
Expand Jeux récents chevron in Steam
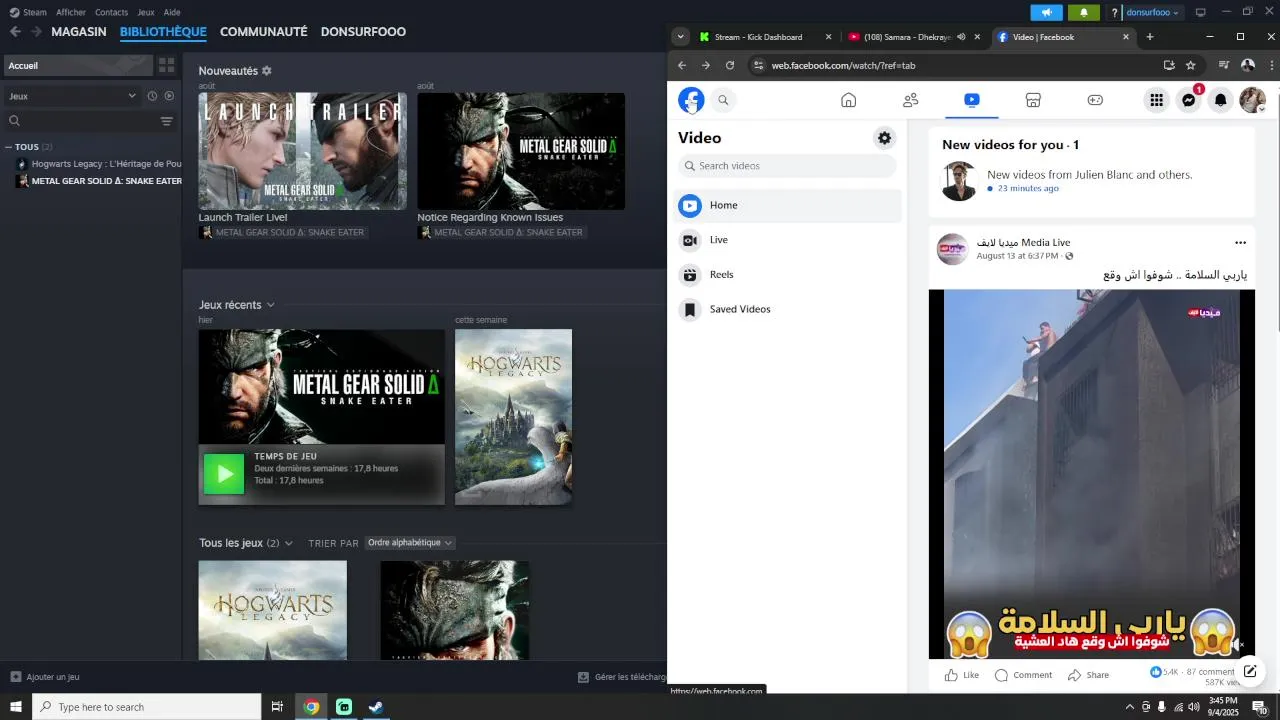(x=270, y=305)
